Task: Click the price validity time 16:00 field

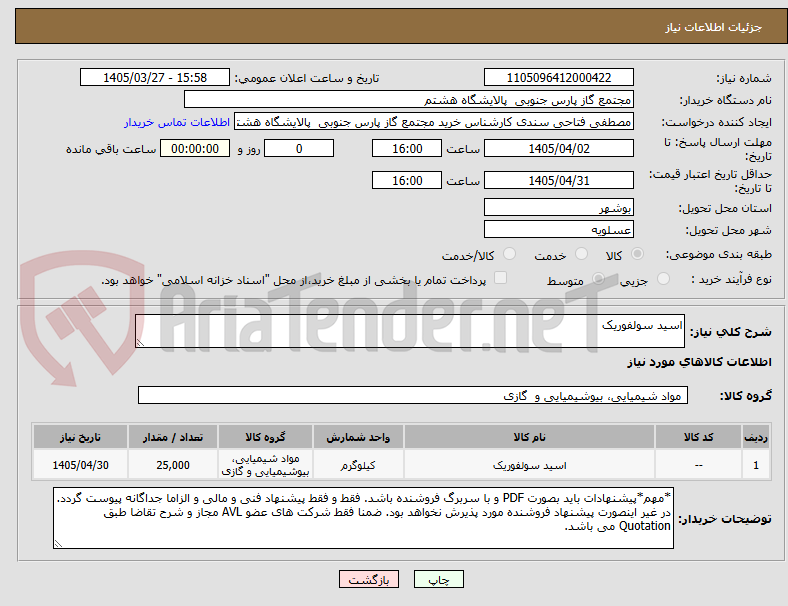Action: pyautogui.click(x=407, y=180)
